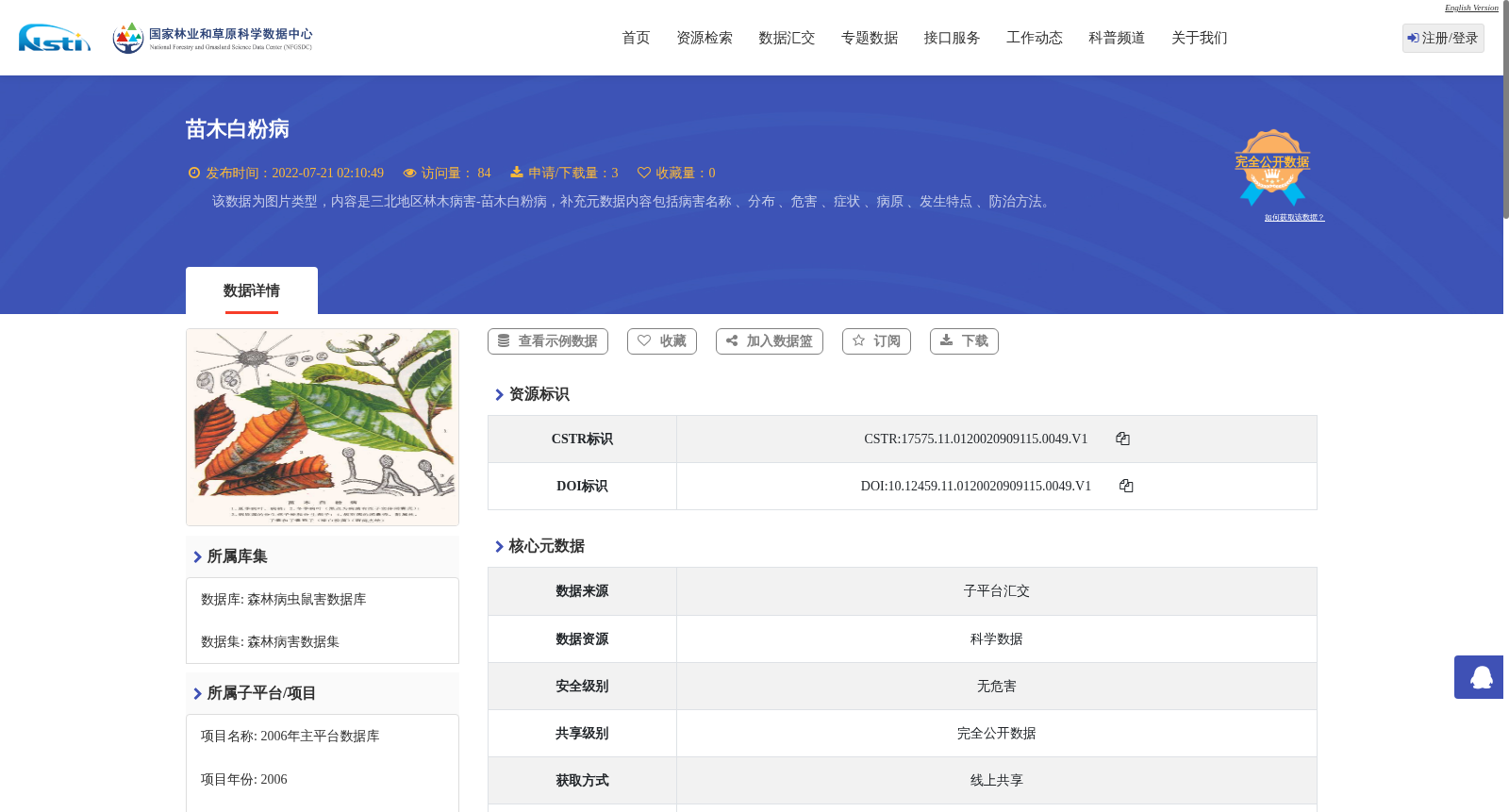Visit the 科普频道 section
Image resolution: width=1509 pixels, height=812 pixels.
(1117, 38)
